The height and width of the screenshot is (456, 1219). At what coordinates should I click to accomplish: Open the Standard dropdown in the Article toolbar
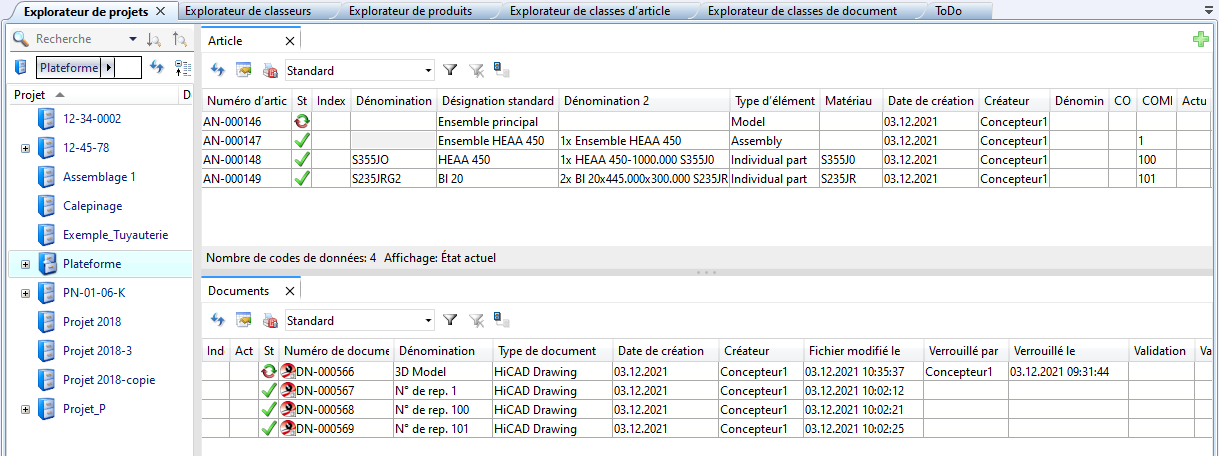click(428, 71)
